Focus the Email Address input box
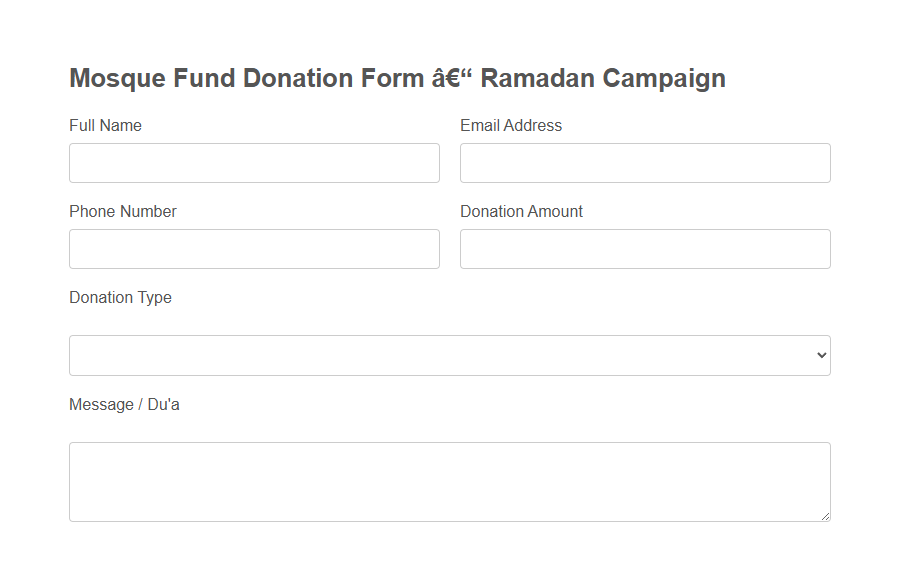900x586 pixels. [x=645, y=162]
